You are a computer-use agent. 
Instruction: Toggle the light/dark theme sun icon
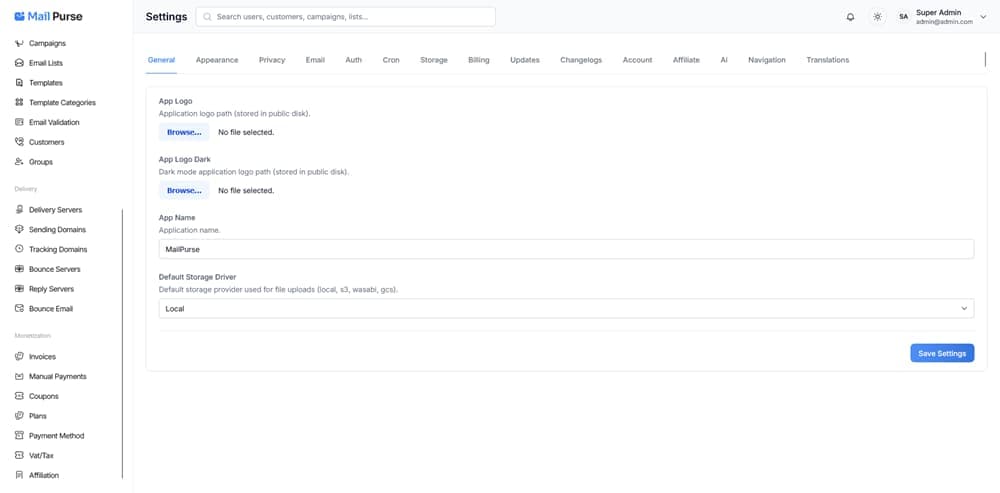coord(877,17)
